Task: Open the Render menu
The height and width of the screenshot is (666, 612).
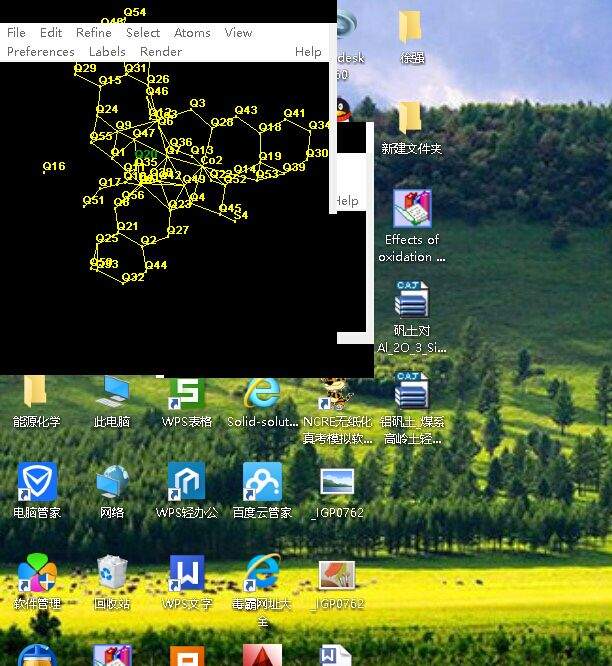Action: pyautogui.click(x=161, y=52)
